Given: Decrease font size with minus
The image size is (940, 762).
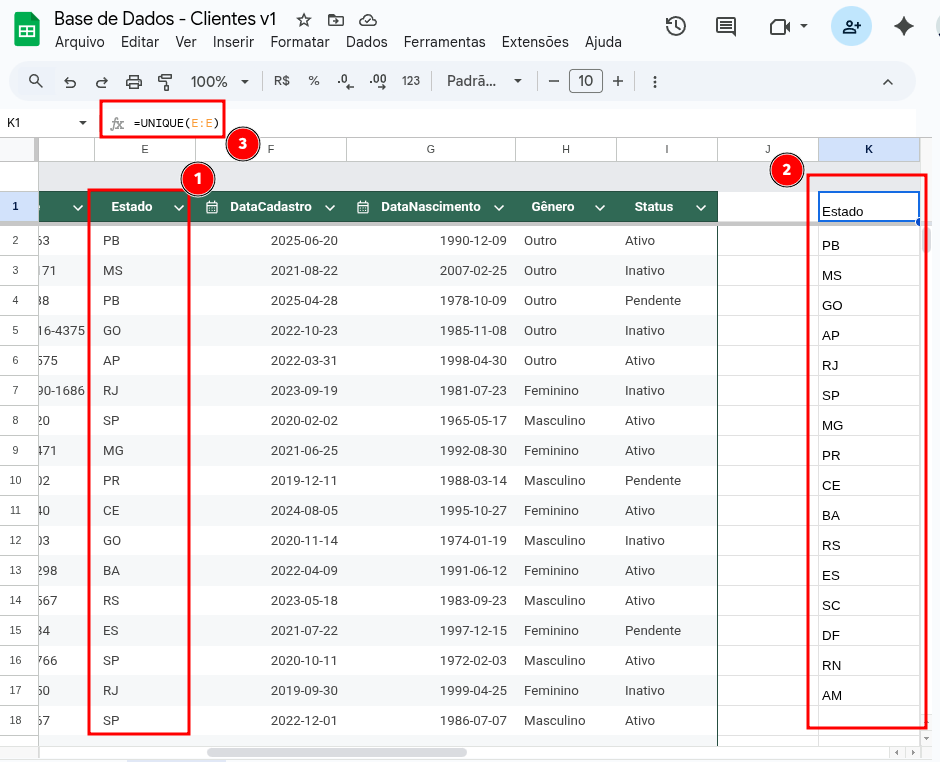Looking at the screenshot, I should (x=554, y=81).
